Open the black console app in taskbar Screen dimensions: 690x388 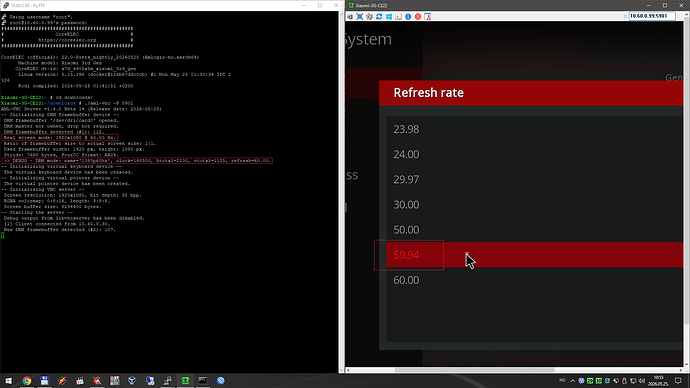[203, 381]
